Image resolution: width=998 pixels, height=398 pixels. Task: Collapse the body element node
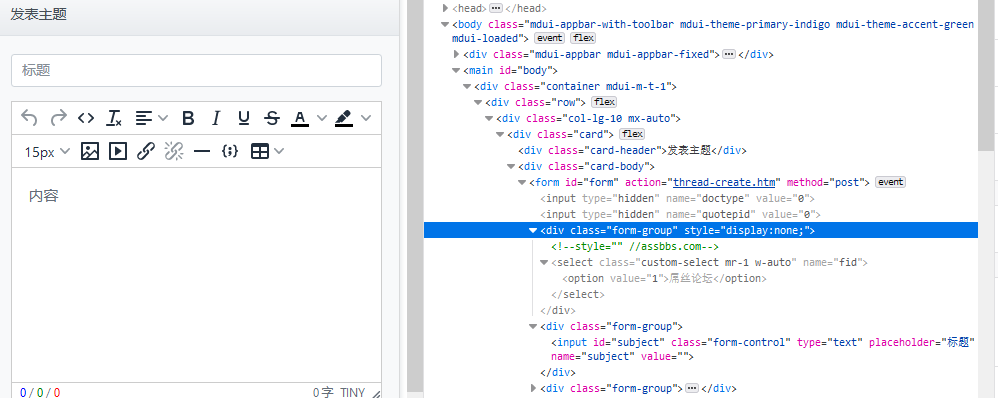(446, 24)
